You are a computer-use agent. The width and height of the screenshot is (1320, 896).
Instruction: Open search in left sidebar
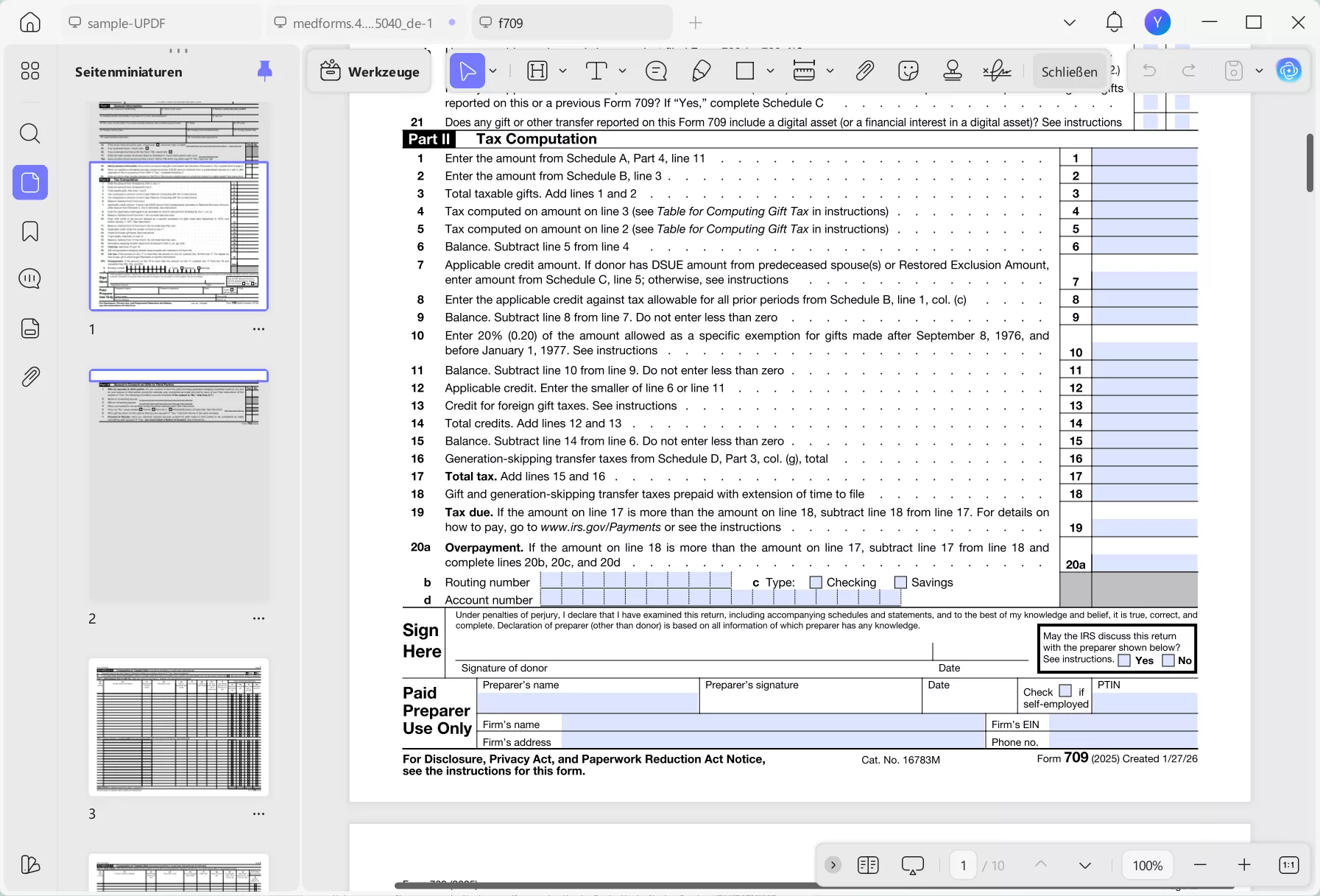pos(30,133)
